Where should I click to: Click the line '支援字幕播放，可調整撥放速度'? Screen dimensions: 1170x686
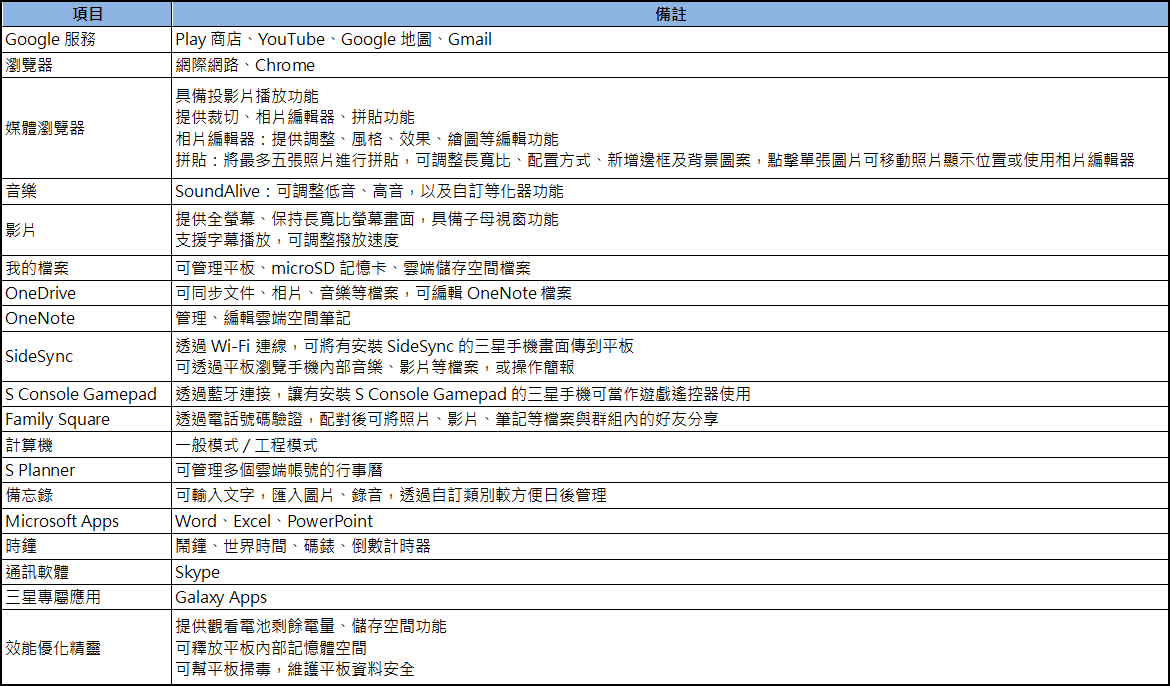point(287,240)
